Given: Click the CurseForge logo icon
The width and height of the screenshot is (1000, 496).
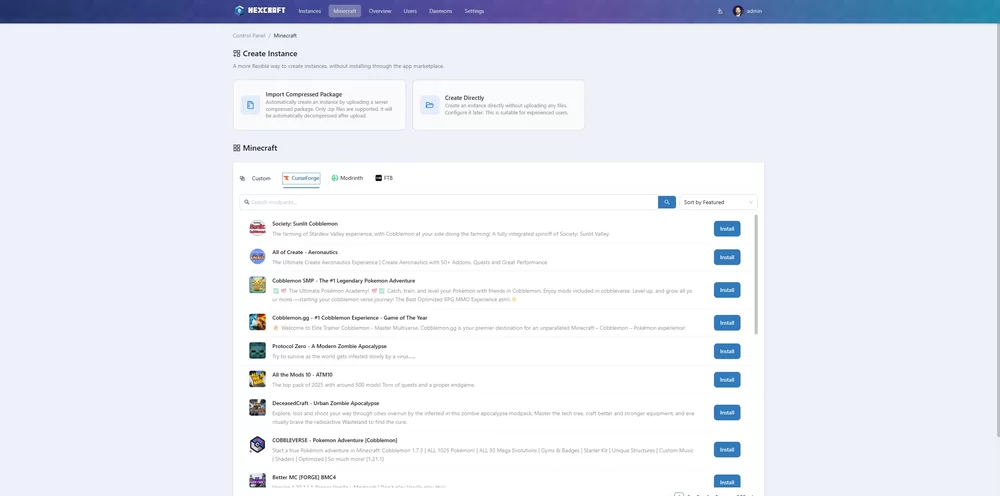Looking at the screenshot, I should 287,179.
